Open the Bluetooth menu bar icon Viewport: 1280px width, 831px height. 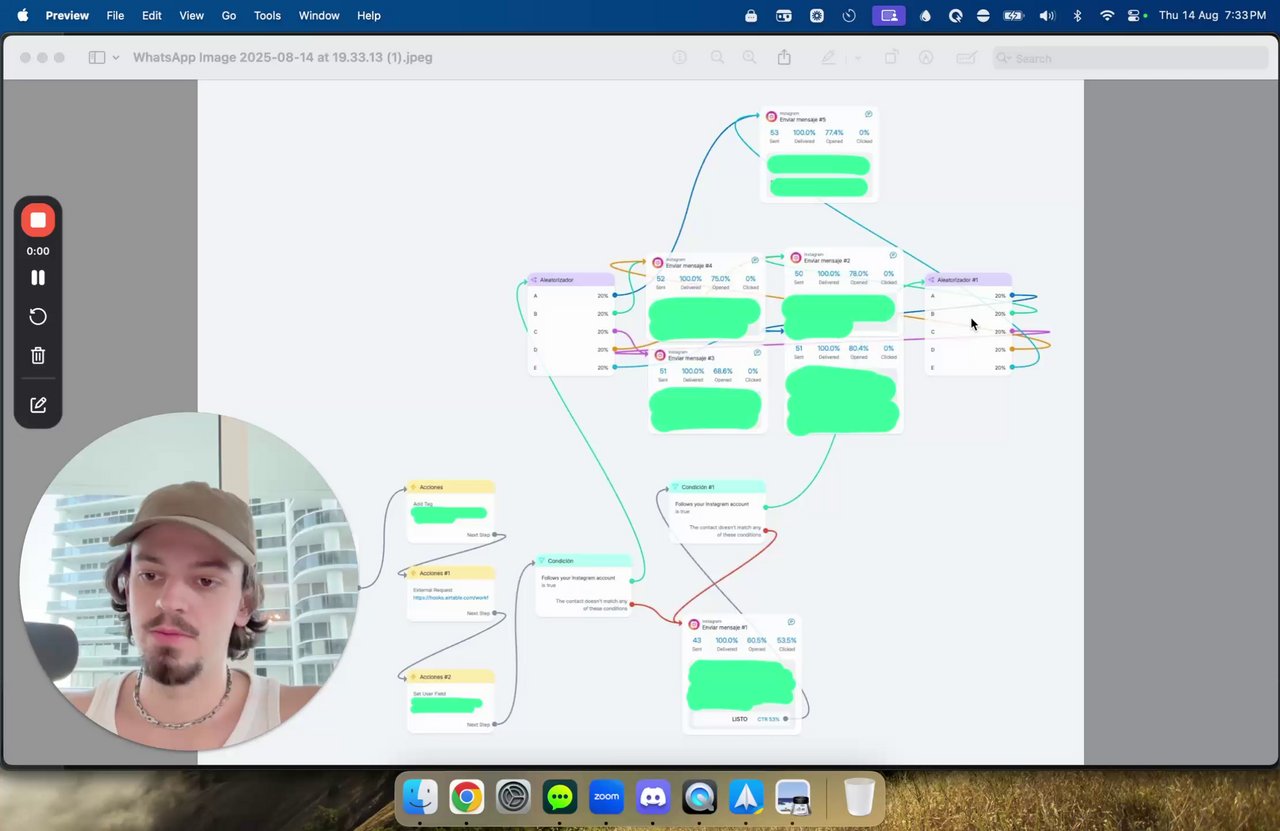pyautogui.click(x=1077, y=15)
